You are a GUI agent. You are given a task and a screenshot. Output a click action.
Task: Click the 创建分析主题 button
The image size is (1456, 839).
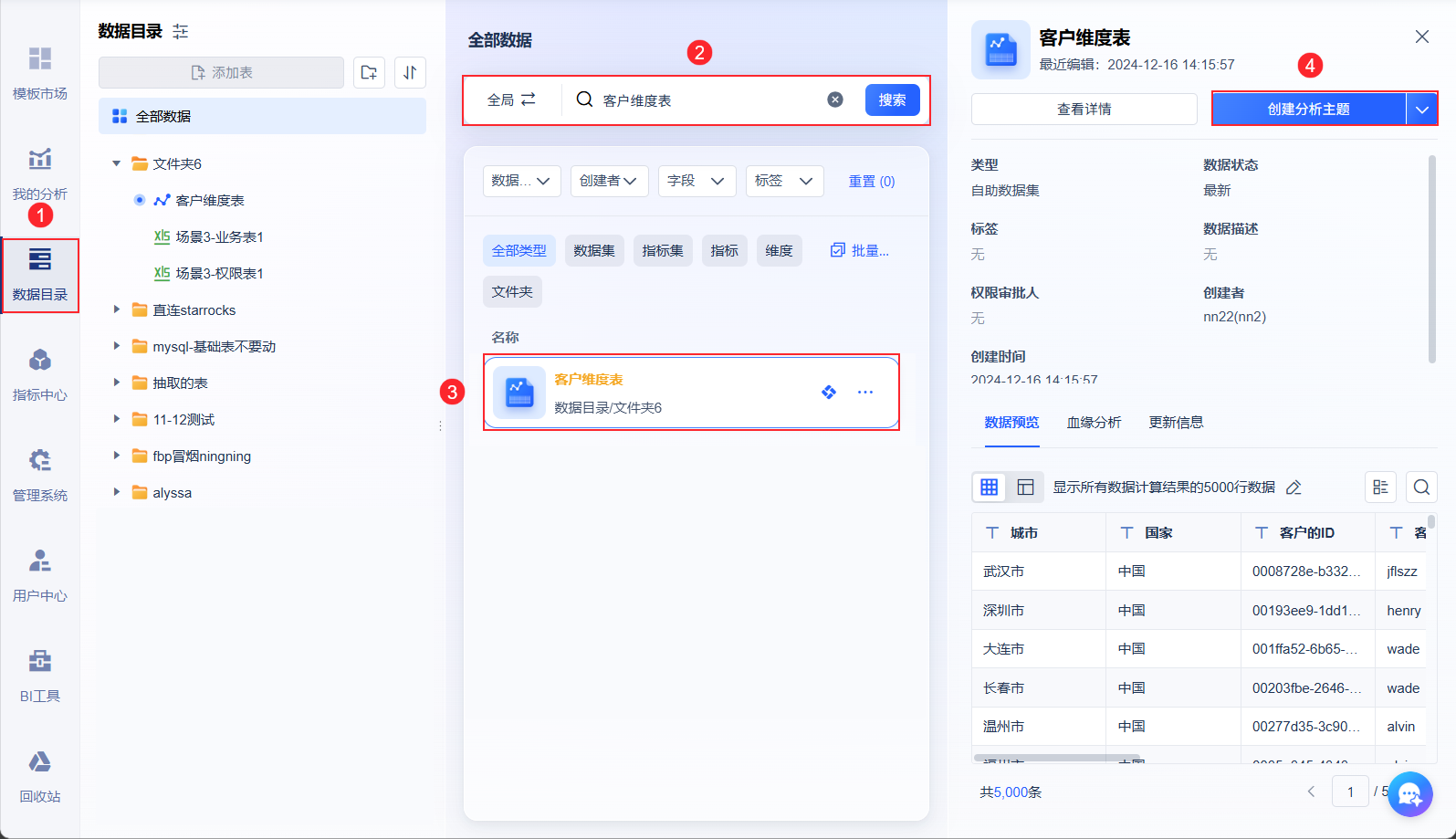pyautogui.click(x=1308, y=109)
